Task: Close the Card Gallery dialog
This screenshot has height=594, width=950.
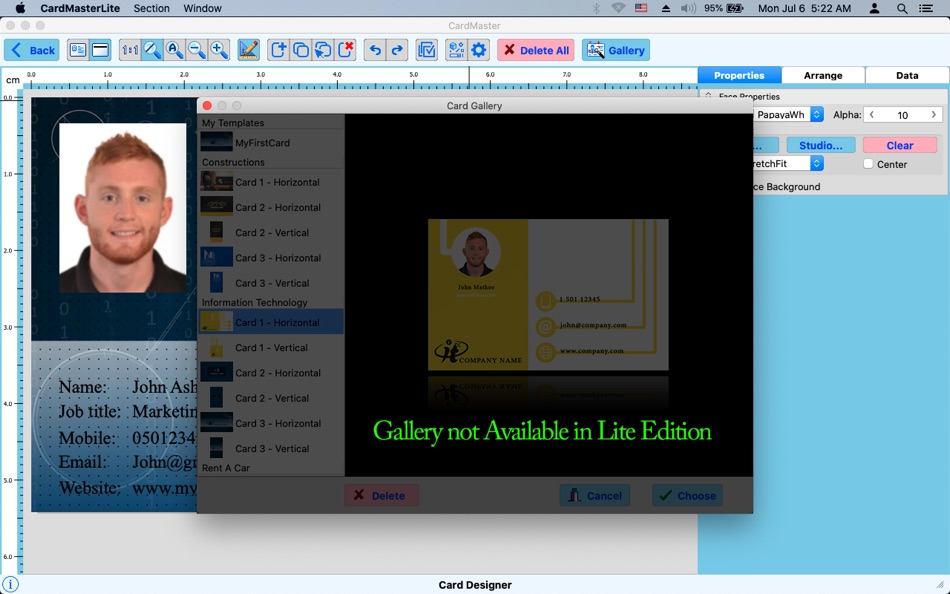Action: tap(207, 105)
